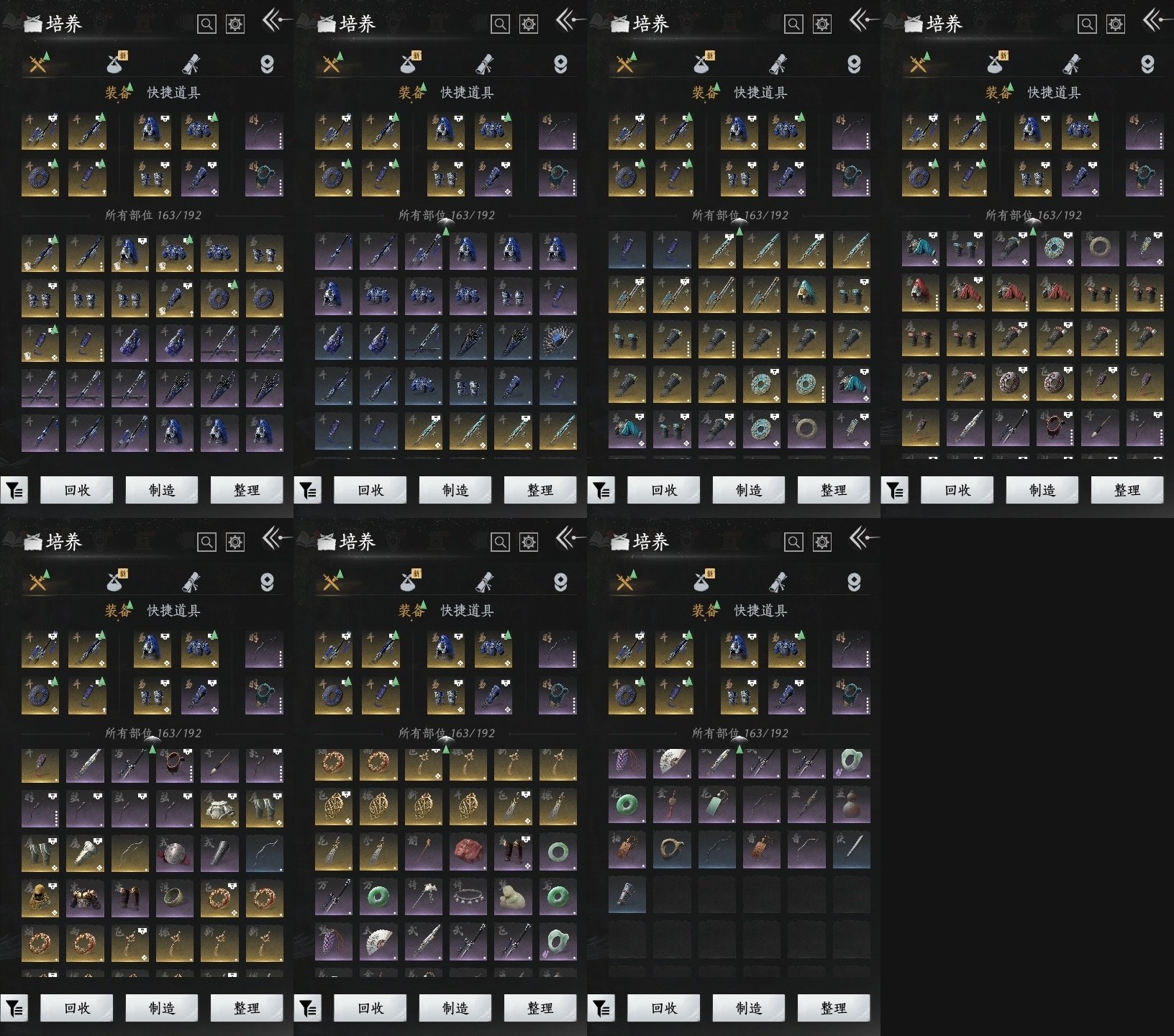Open the filter menu in the top-left panel
This screenshot has width=1174, height=1036.
pos(14,491)
